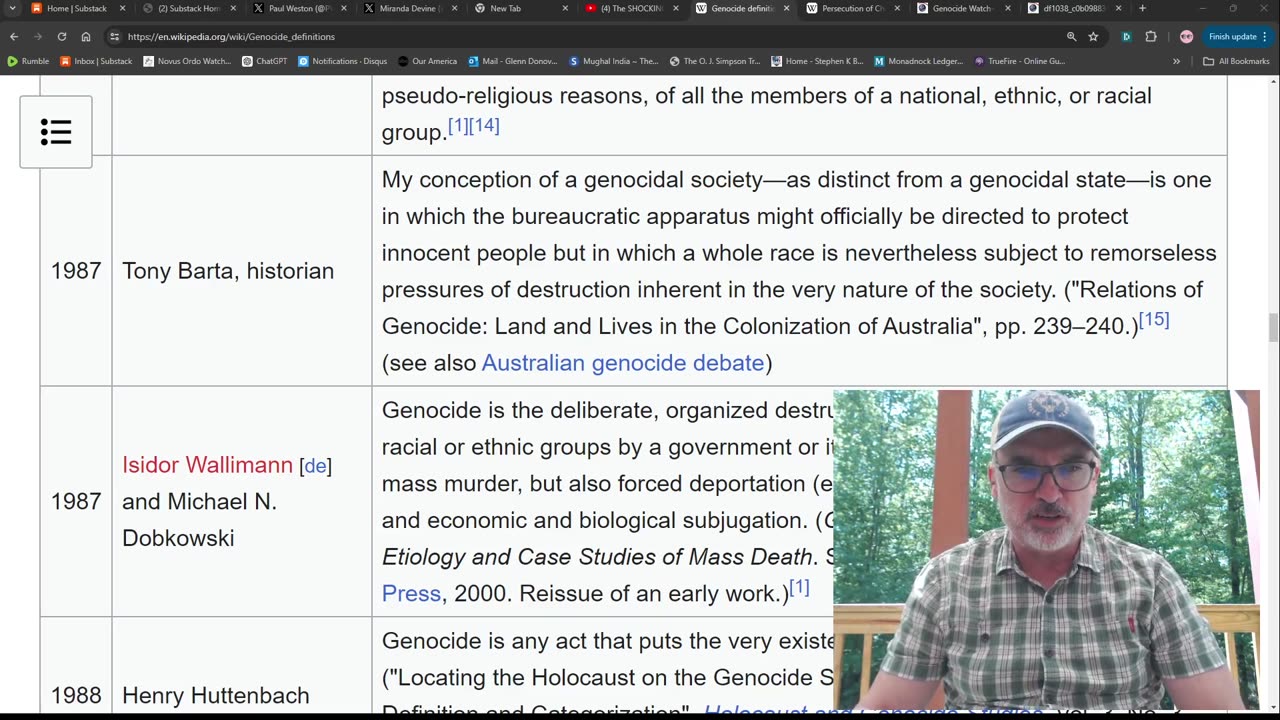Screen dimensions: 1280x720
Task: Open citation [15] after Tony Barta quote
Action: point(1154,319)
